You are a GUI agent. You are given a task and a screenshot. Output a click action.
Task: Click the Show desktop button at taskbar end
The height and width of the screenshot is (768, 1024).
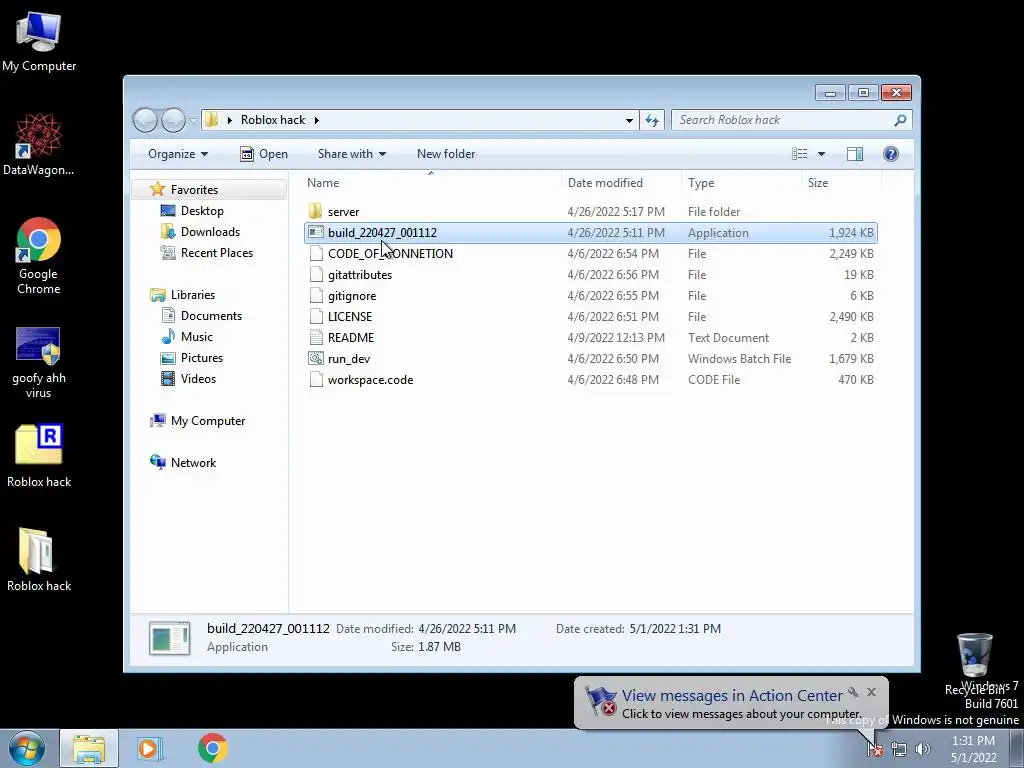coord(1016,748)
